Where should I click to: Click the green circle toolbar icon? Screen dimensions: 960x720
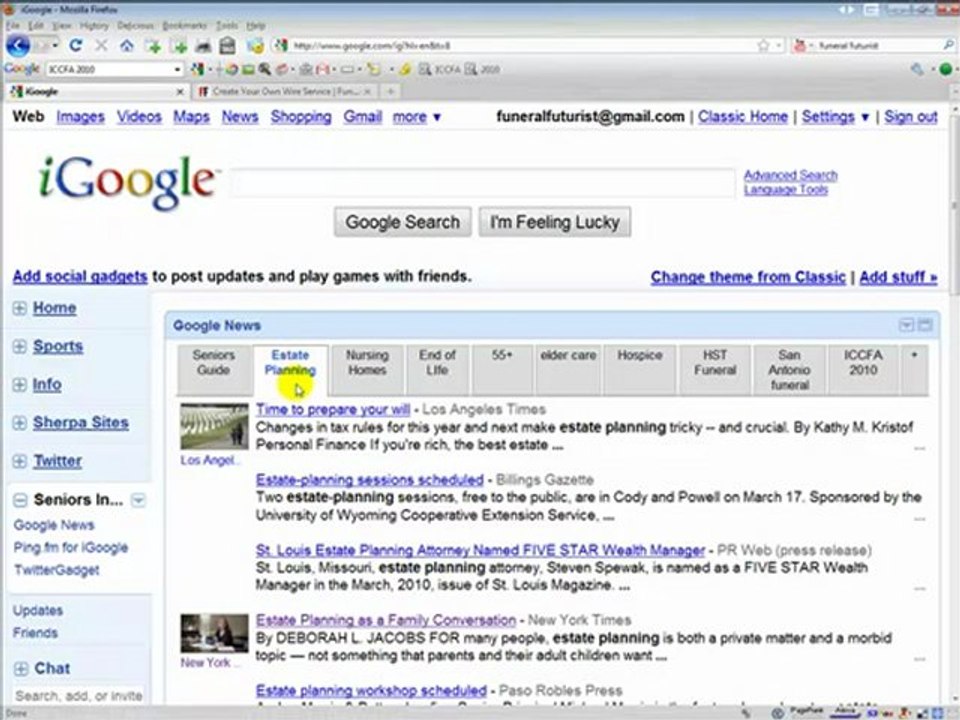click(946, 69)
